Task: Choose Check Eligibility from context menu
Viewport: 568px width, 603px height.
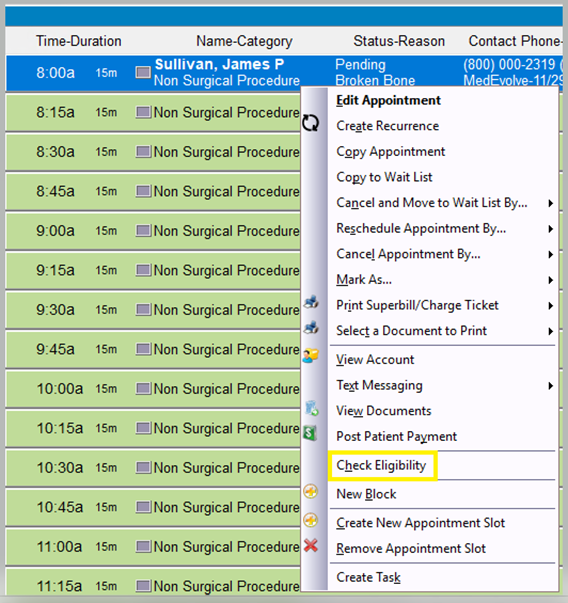Action: tap(381, 465)
